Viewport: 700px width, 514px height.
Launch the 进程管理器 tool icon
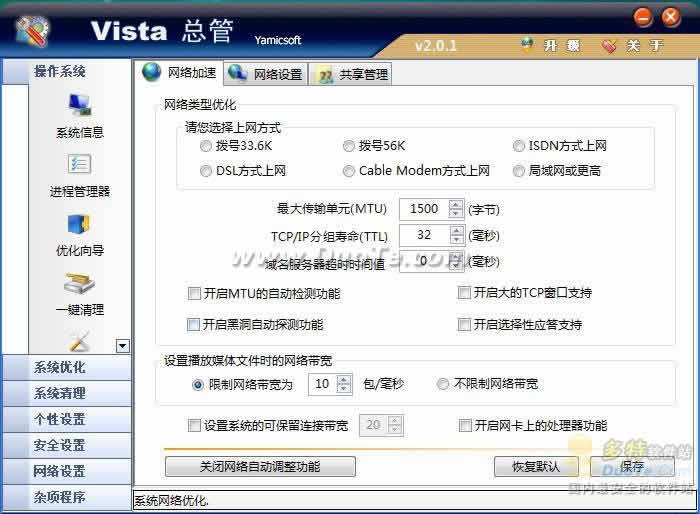(79, 164)
